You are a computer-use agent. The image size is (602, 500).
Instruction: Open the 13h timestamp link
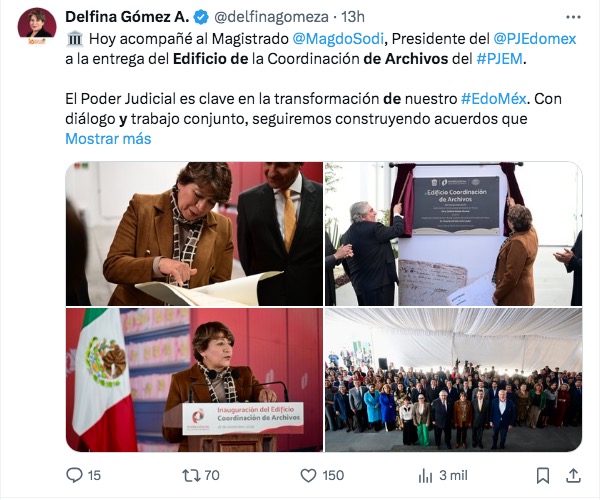click(x=353, y=17)
